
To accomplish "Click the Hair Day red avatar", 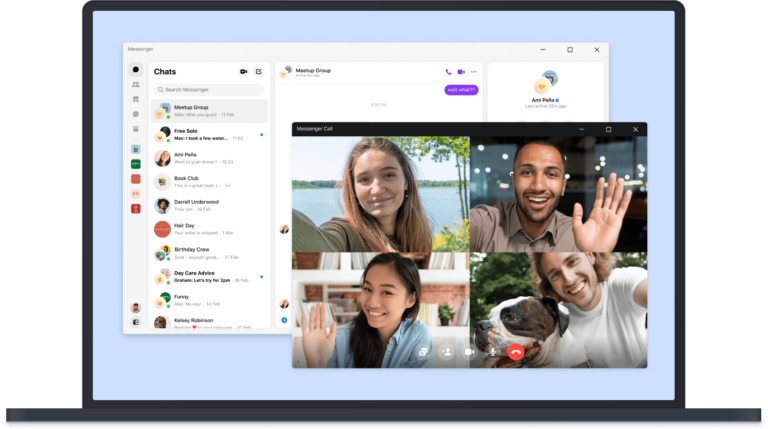I will pos(162,229).
